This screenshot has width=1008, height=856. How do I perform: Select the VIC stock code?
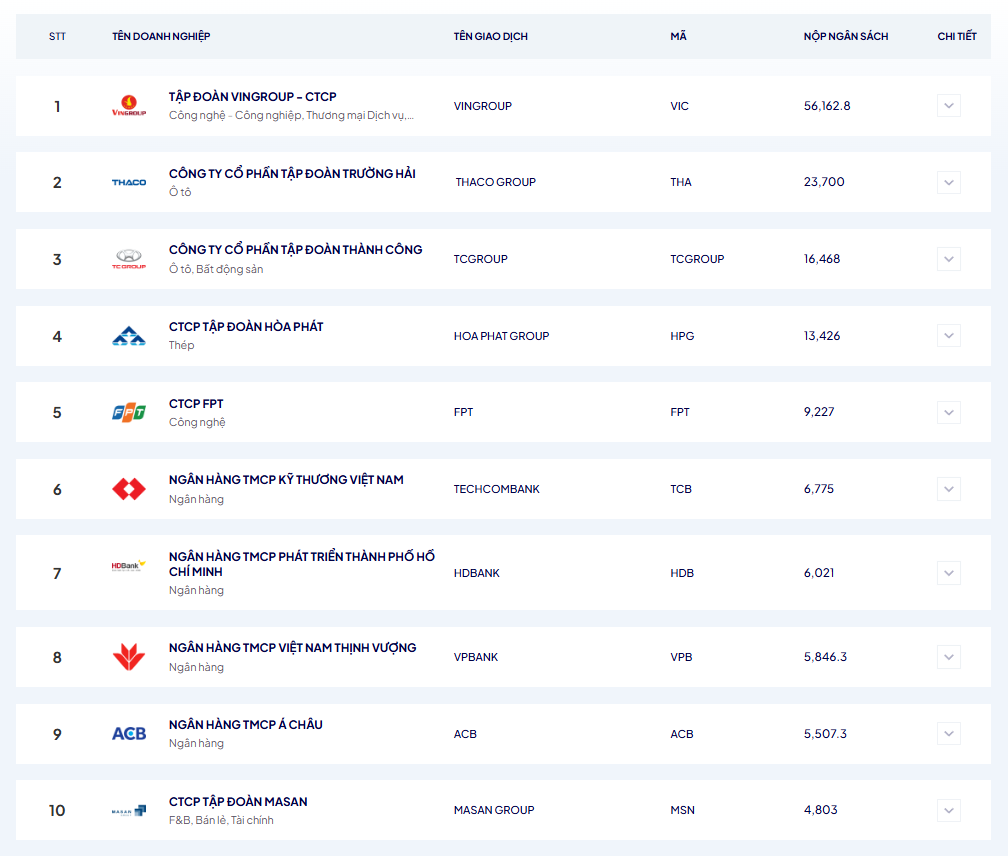680,106
